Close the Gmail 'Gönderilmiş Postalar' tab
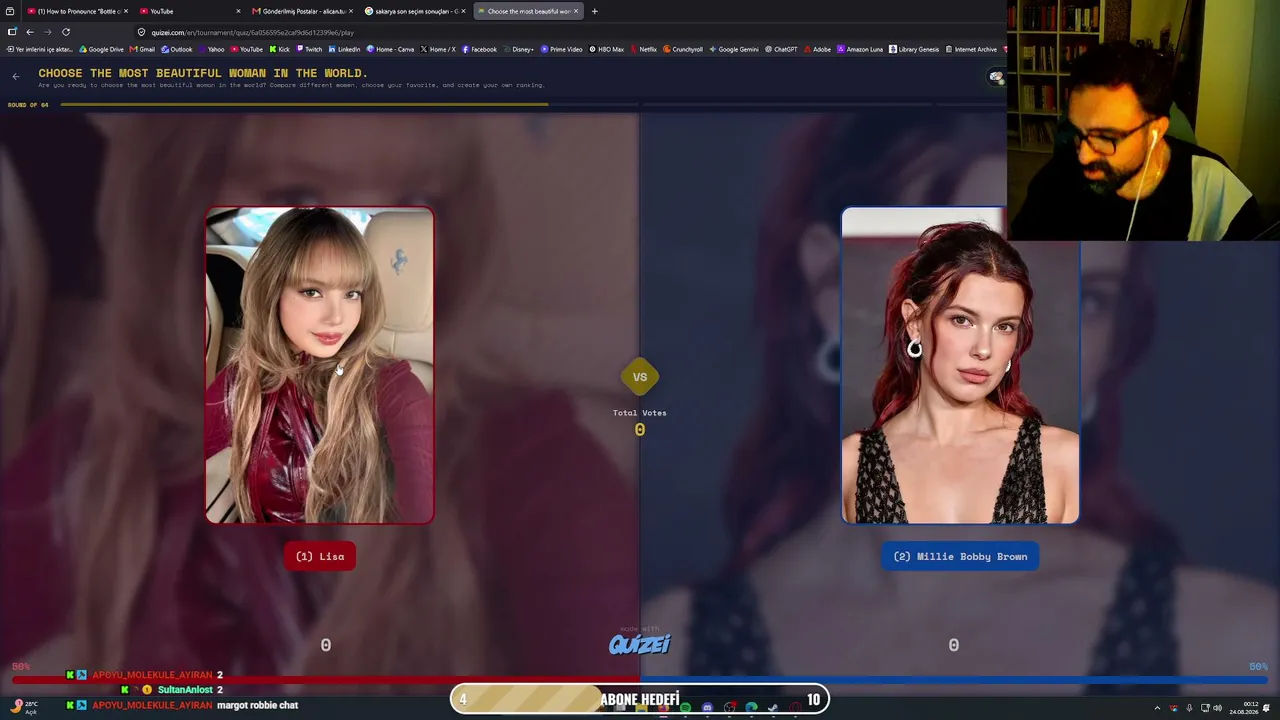The image size is (1280, 720). (x=351, y=11)
